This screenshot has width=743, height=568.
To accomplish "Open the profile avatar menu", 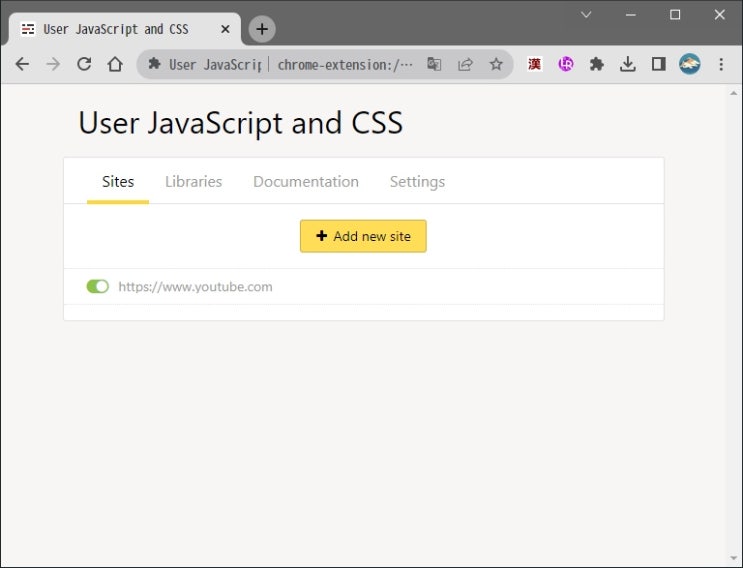I will tap(689, 64).
